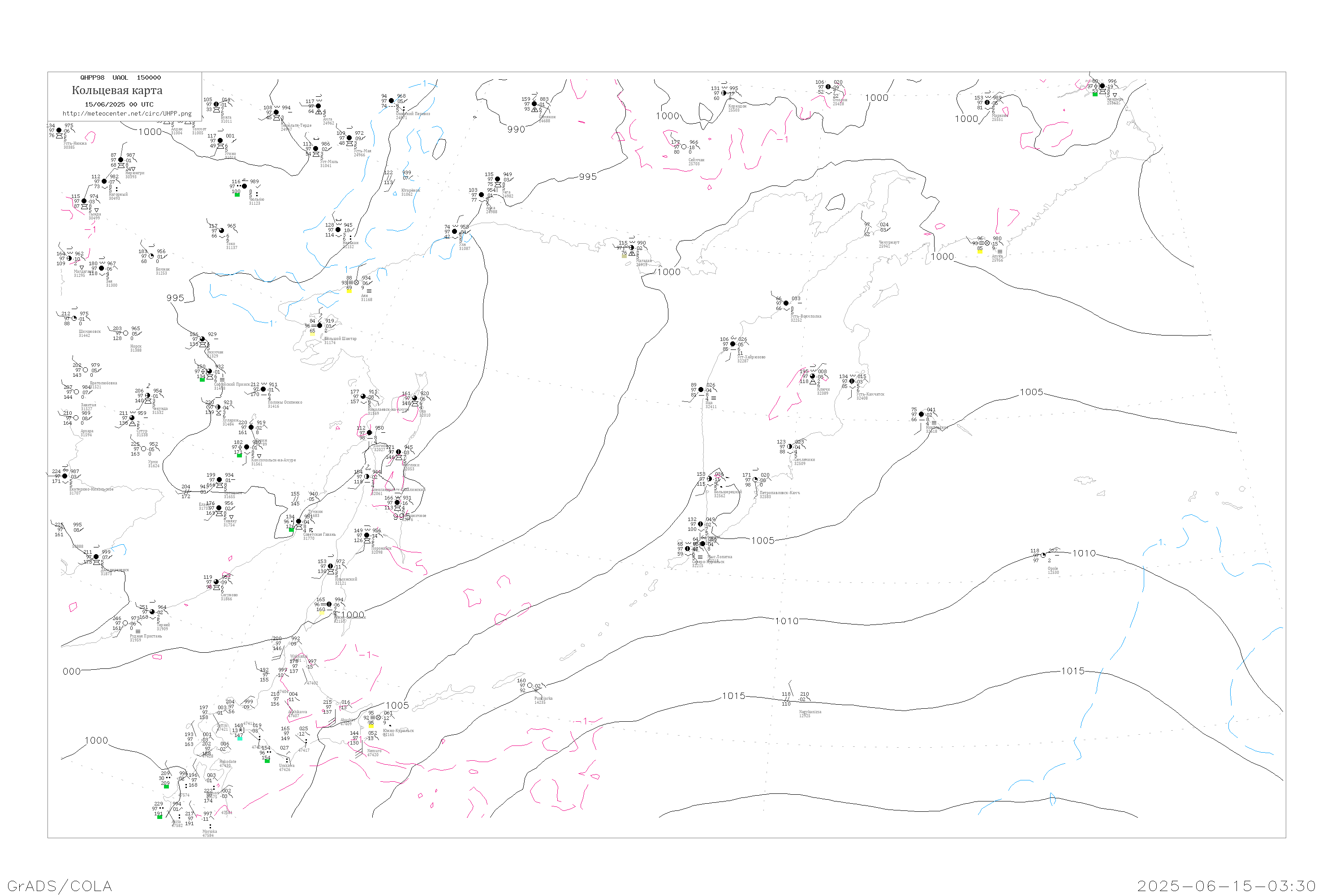Click the Усть-Воямполка filled station circle
The image size is (1344, 896).
point(786,303)
